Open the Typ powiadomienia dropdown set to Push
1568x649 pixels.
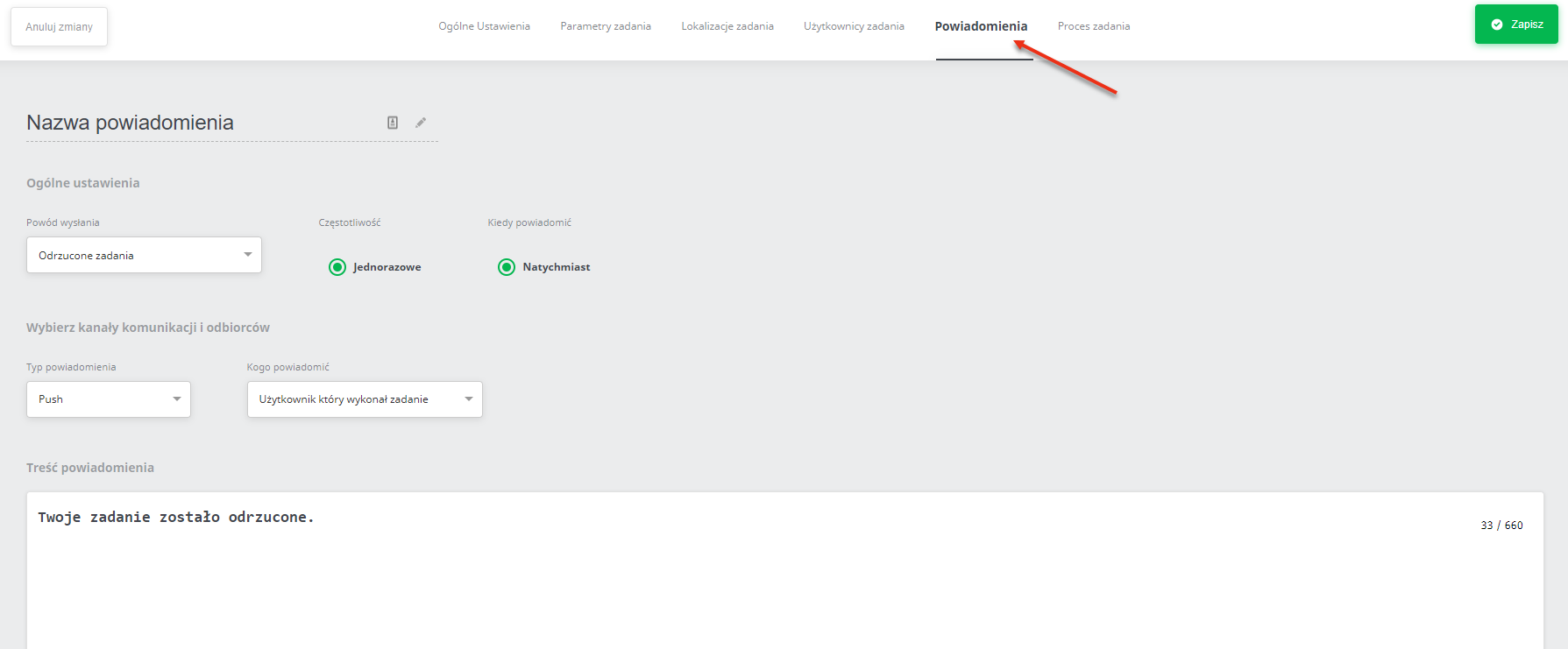tap(109, 399)
